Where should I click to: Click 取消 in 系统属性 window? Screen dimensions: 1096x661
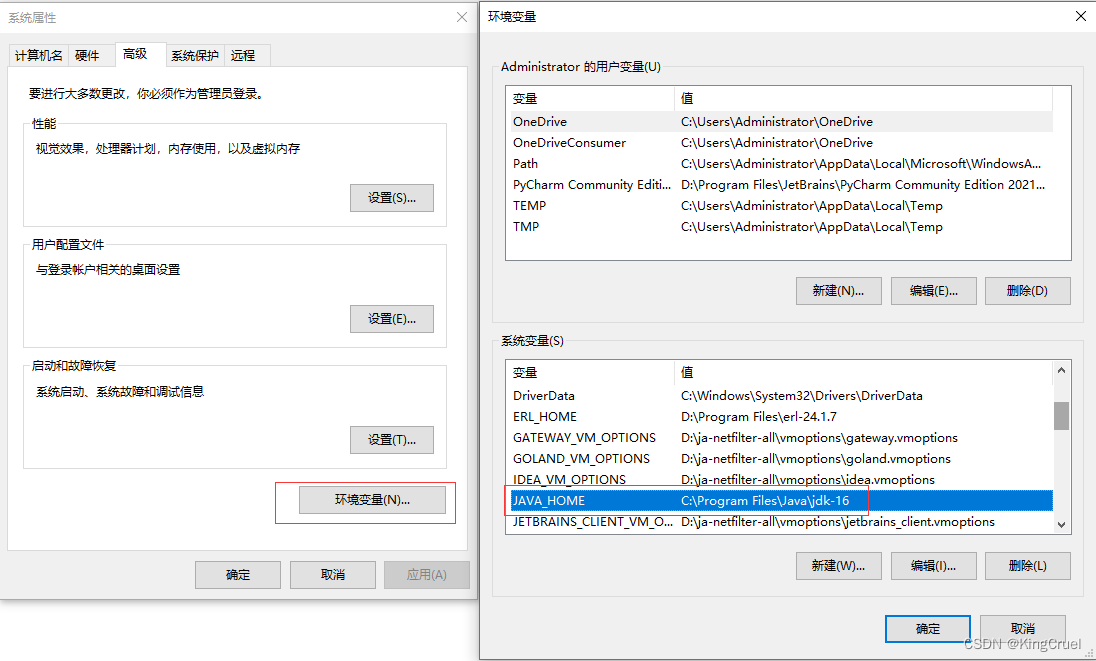click(x=332, y=574)
